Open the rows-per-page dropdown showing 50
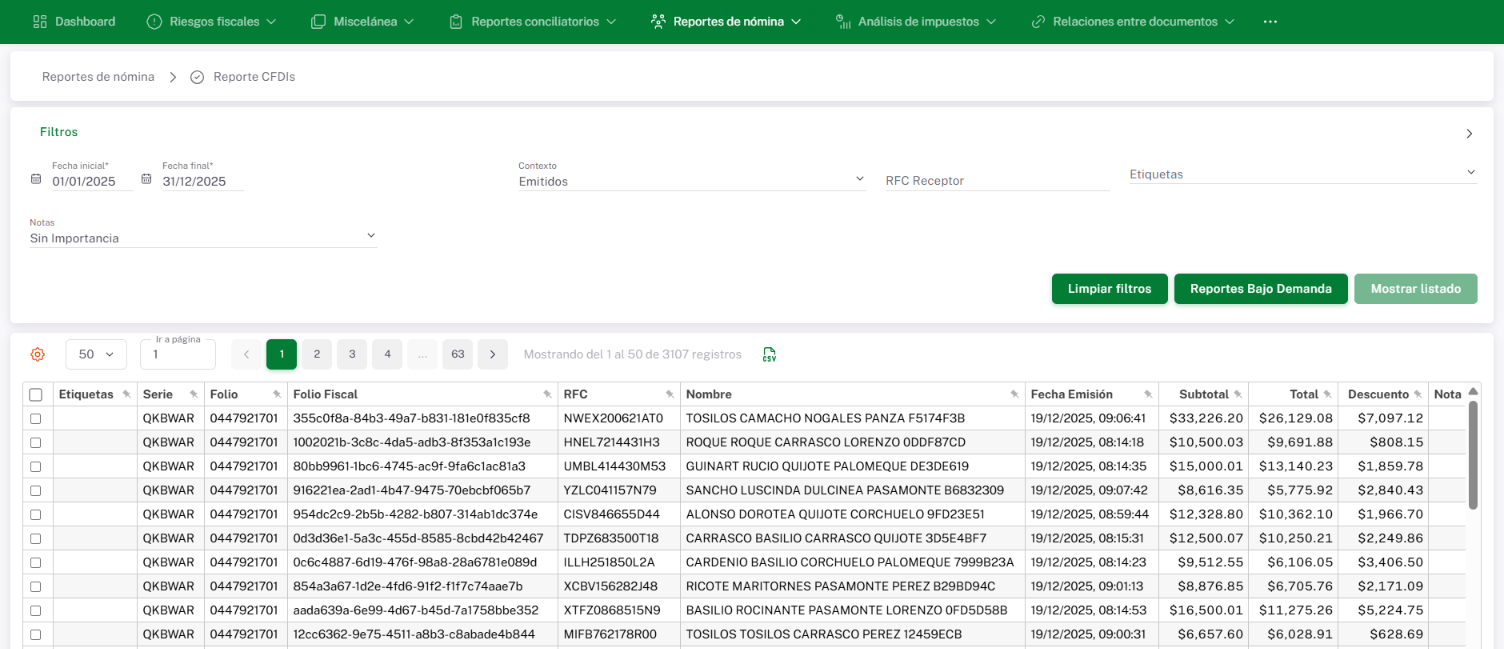Viewport: 1504px width, 649px height. [96, 354]
